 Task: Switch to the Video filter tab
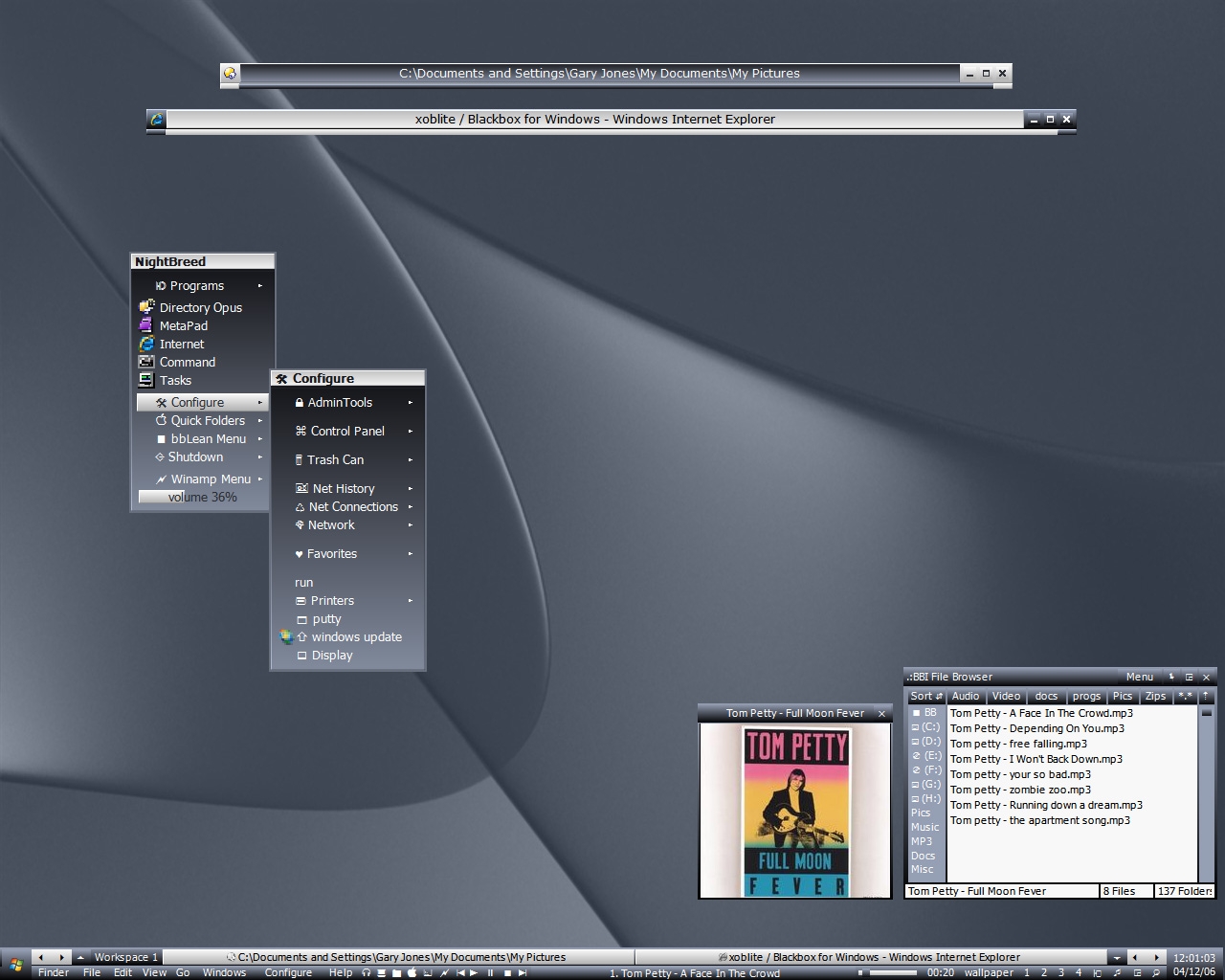pos(1006,696)
